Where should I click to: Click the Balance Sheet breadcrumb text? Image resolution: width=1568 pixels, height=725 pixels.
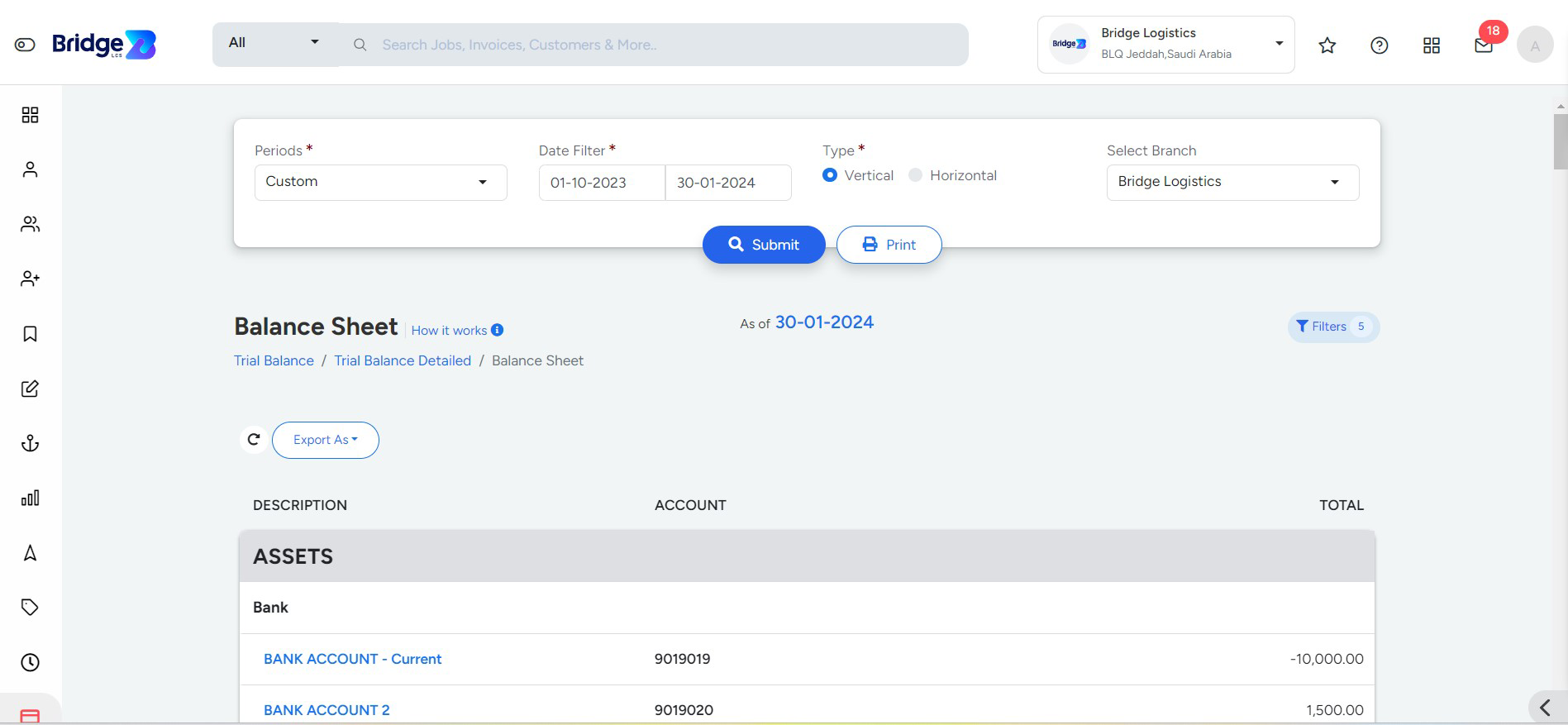pyautogui.click(x=537, y=360)
